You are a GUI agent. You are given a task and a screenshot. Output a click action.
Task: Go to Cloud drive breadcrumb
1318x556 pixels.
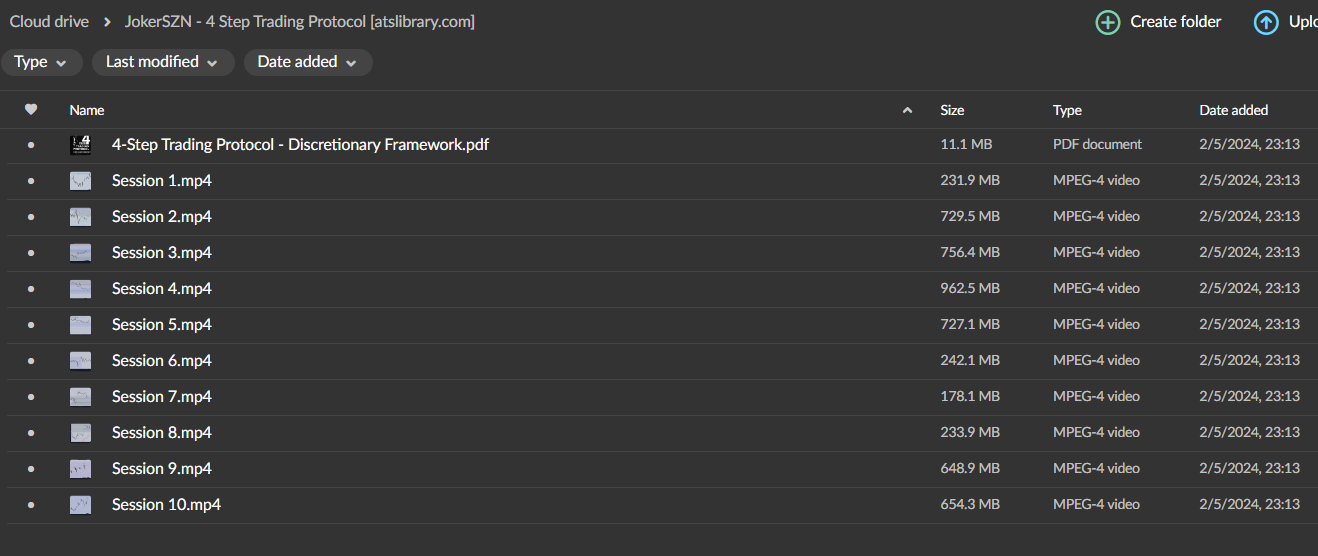click(x=49, y=21)
